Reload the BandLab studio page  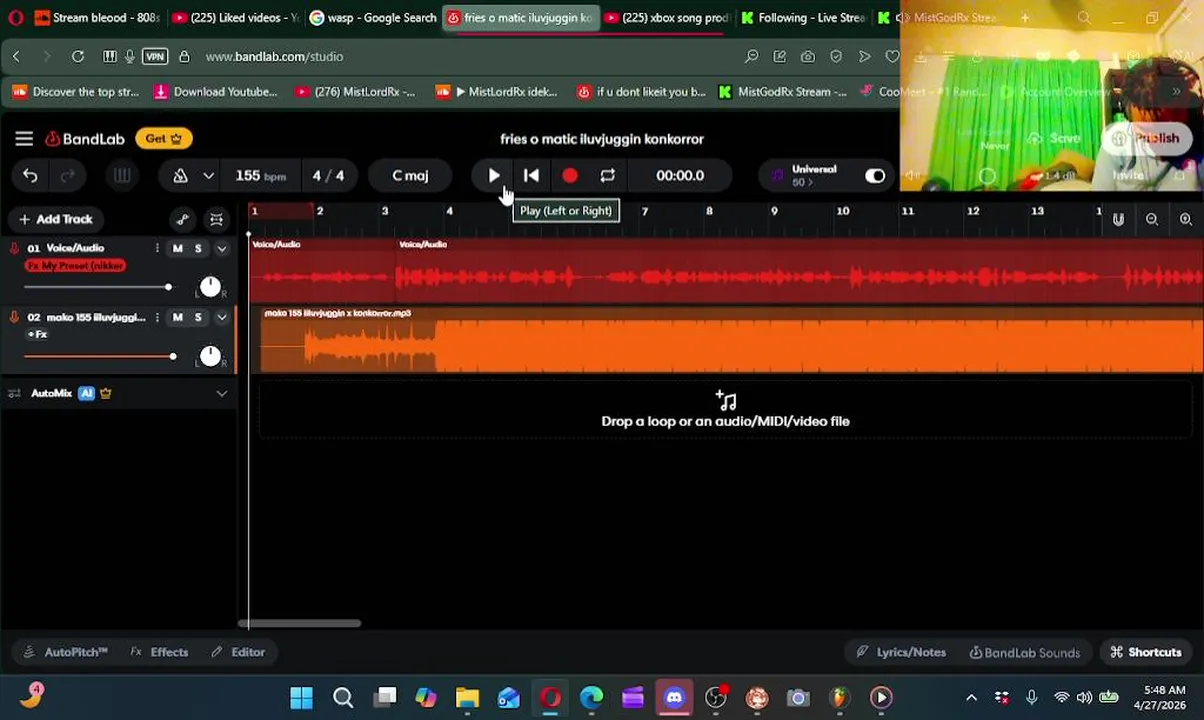pos(78,57)
